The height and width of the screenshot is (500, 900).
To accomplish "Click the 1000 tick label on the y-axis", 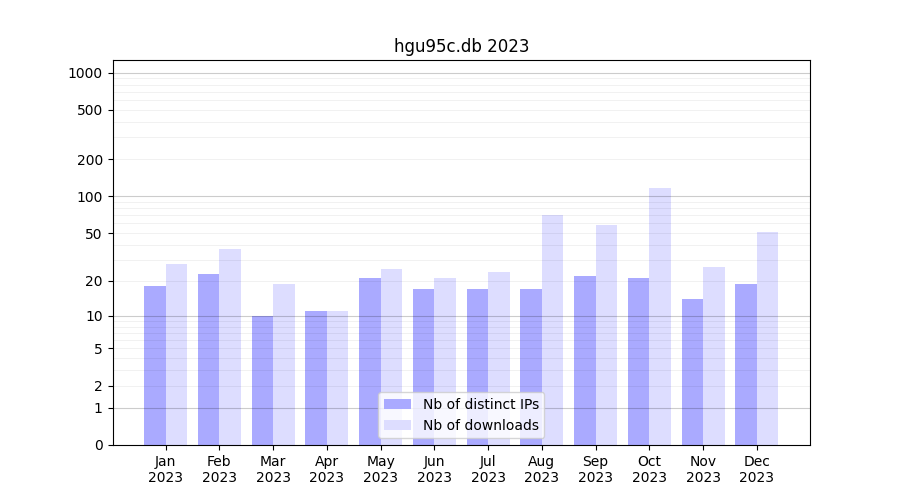I will pyautogui.click(x=85, y=73).
